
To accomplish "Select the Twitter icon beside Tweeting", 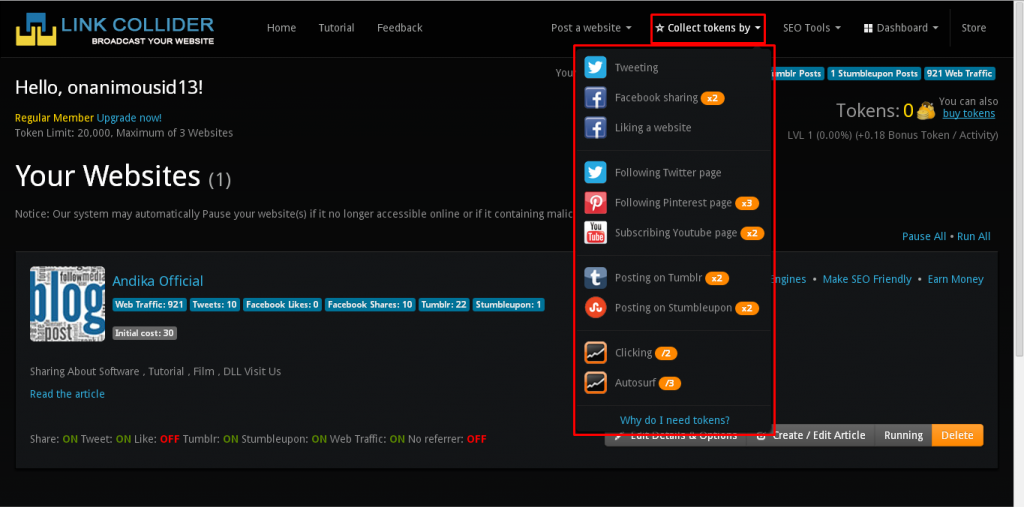I will point(596,67).
